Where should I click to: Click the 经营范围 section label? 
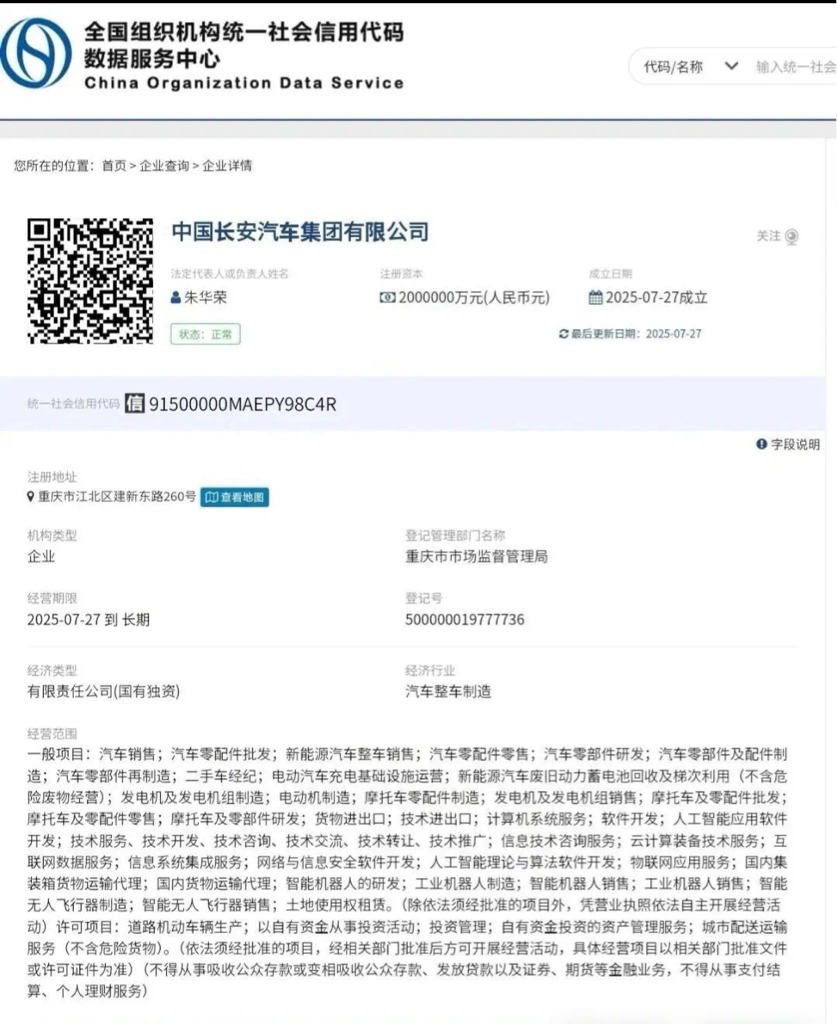pyautogui.click(x=52, y=734)
